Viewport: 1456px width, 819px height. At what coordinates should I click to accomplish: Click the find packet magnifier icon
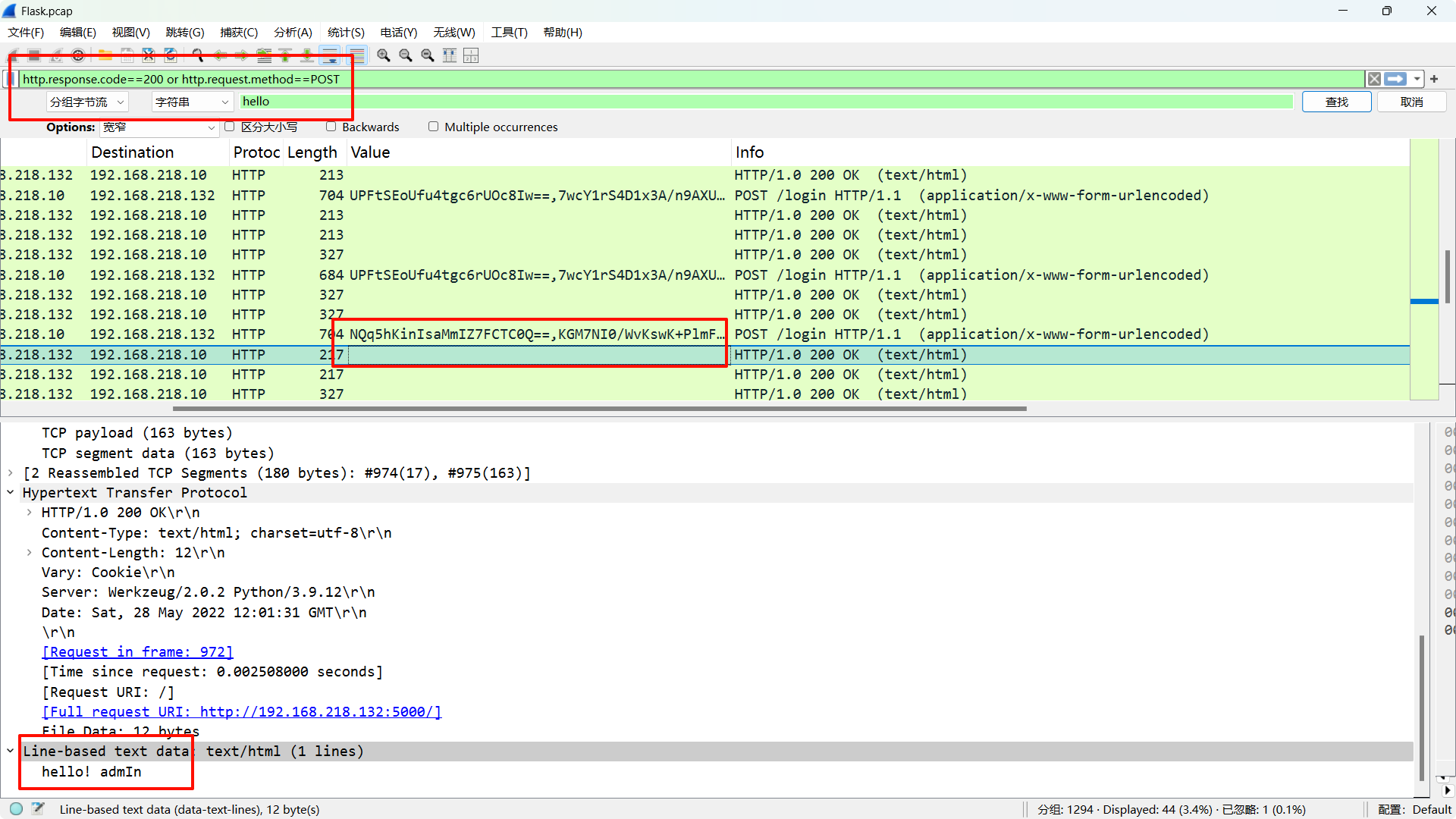point(198,55)
